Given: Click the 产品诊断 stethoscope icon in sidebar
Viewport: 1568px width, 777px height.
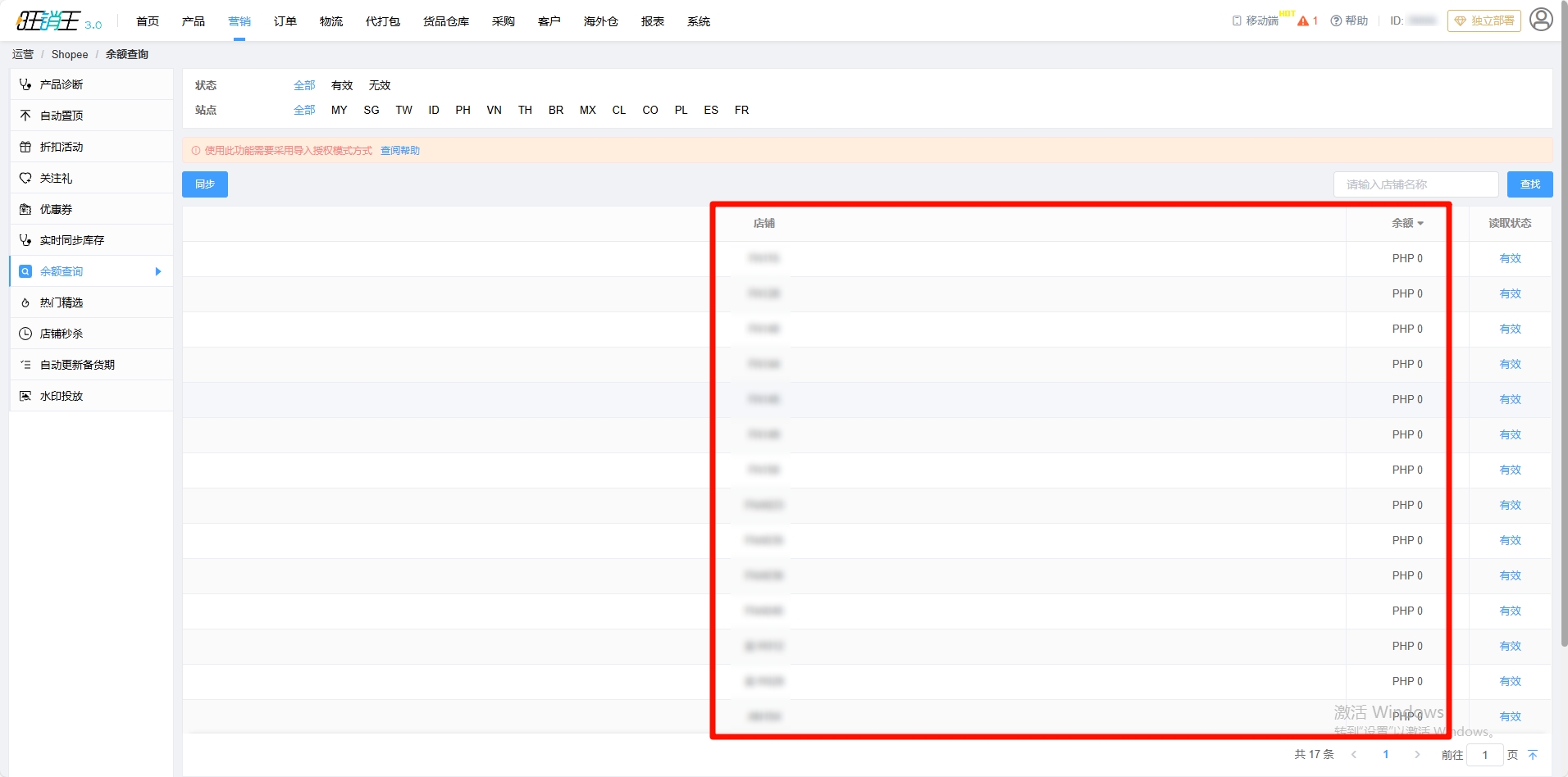Looking at the screenshot, I should (25, 84).
